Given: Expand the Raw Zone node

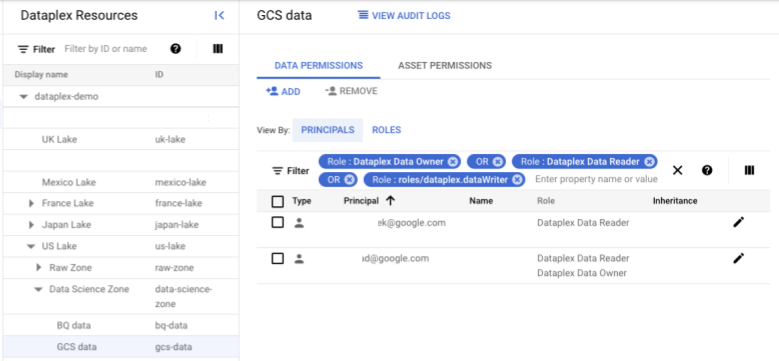Looking at the screenshot, I should click(39, 268).
